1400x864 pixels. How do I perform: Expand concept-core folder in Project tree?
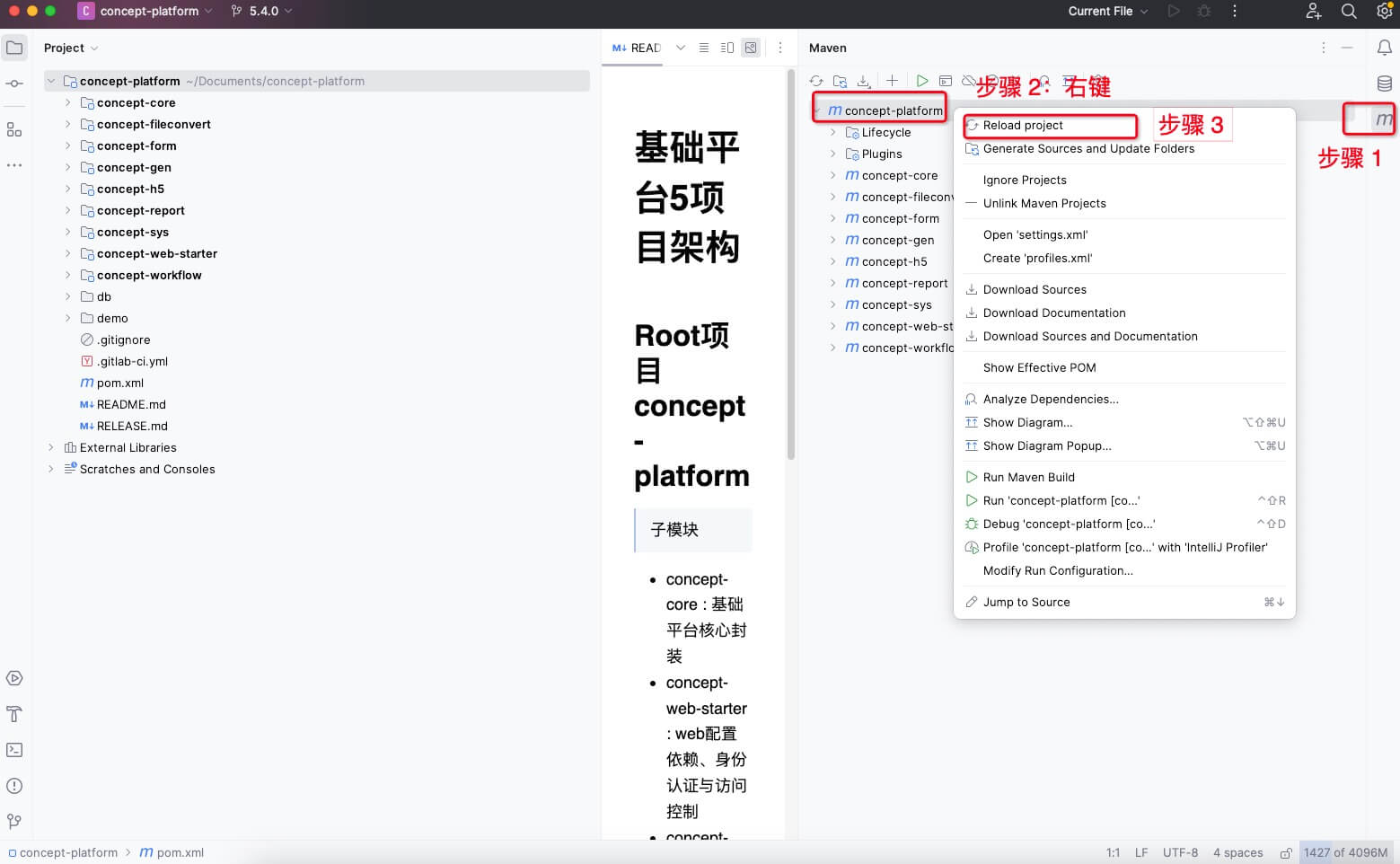pyautogui.click(x=67, y=102)
